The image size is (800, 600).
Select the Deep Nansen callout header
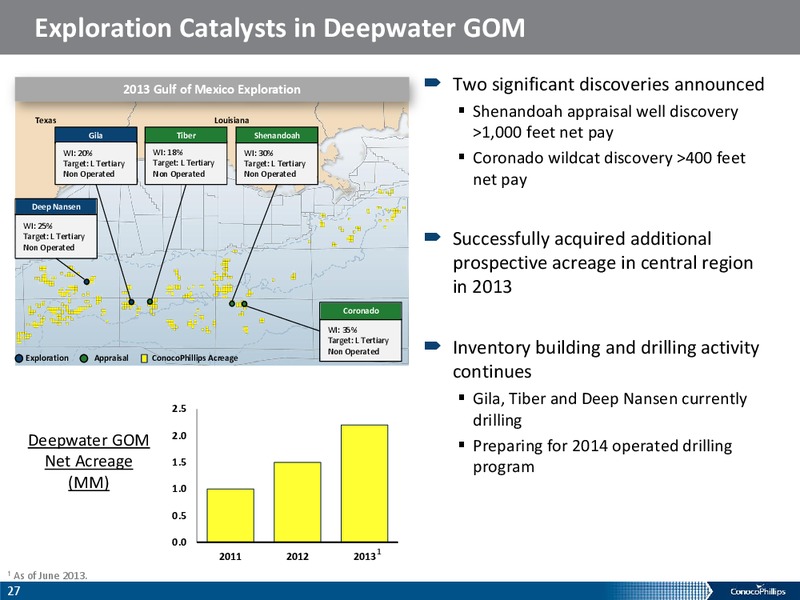tap(56, 207)
